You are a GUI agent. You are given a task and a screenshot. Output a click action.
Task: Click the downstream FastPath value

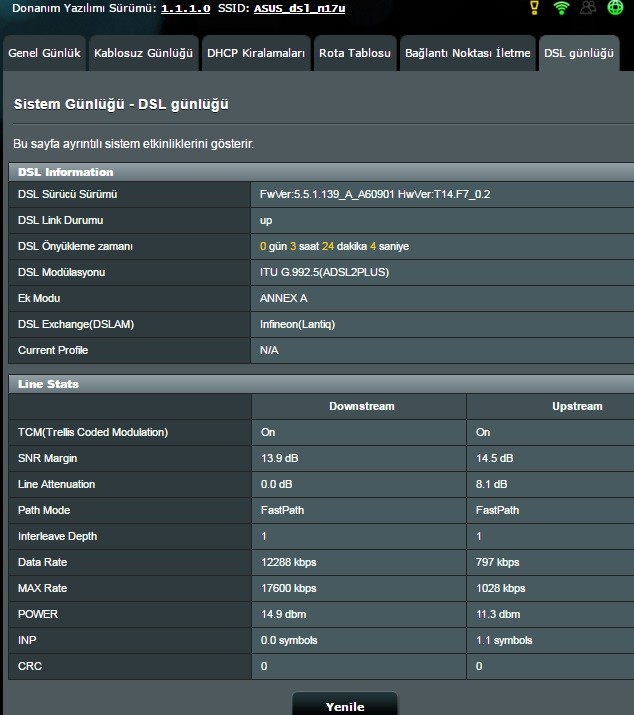(282, 510)
